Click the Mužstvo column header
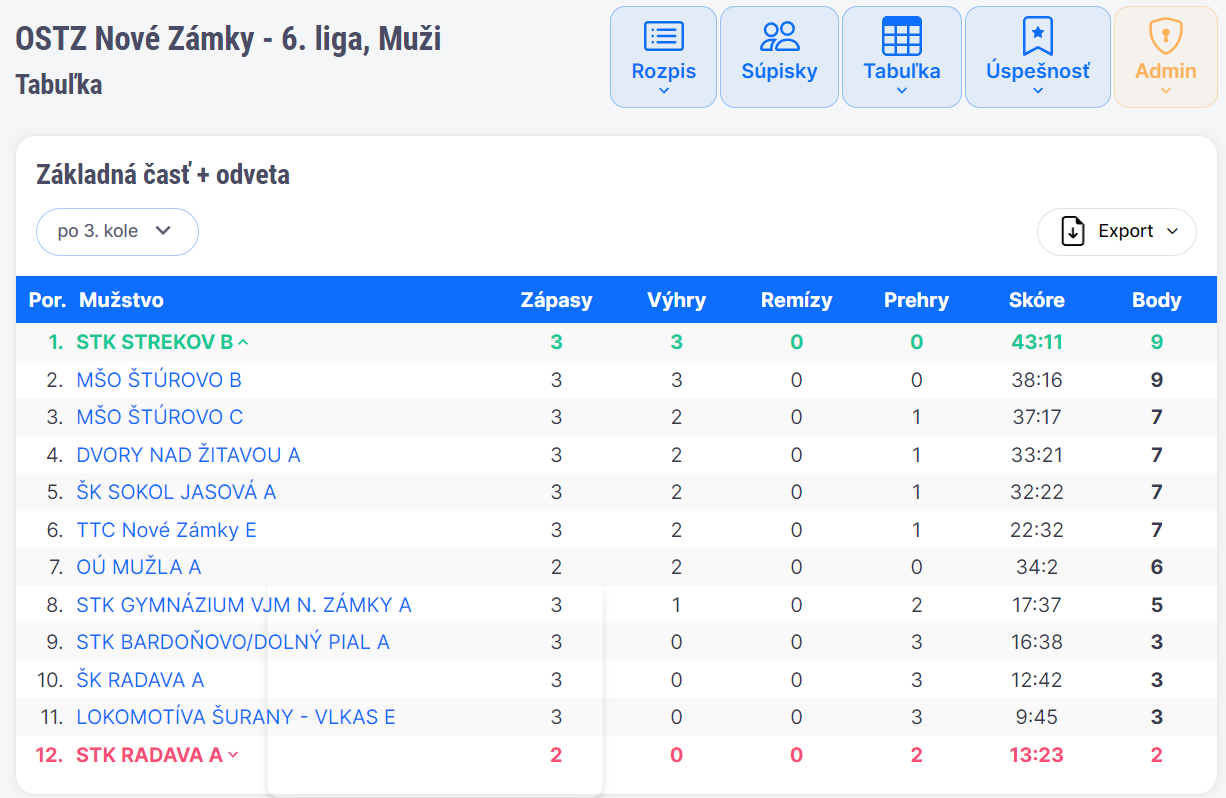 point(121,300)
